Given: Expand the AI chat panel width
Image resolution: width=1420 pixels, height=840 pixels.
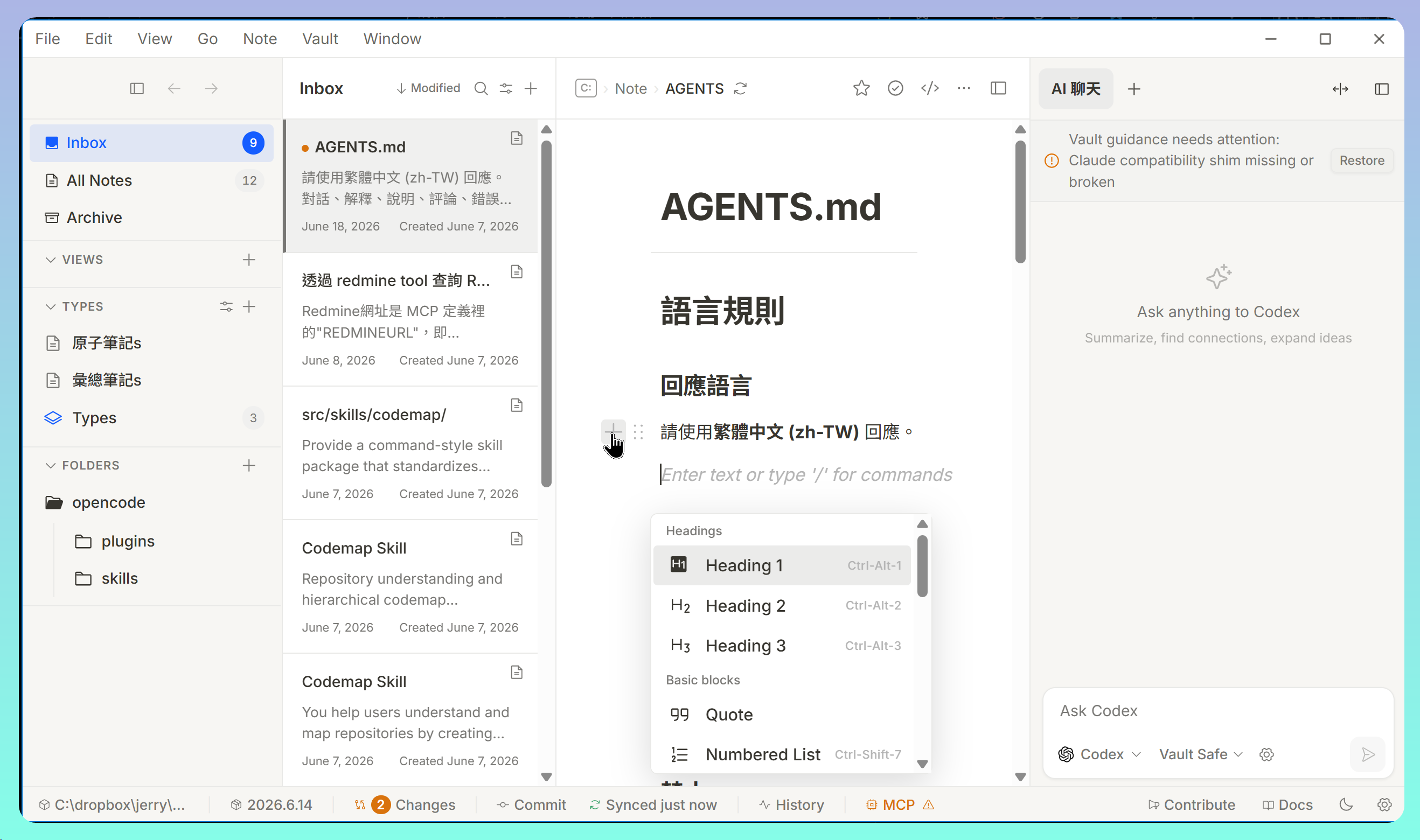Looking at the screenshot, I should [1340, 89].
